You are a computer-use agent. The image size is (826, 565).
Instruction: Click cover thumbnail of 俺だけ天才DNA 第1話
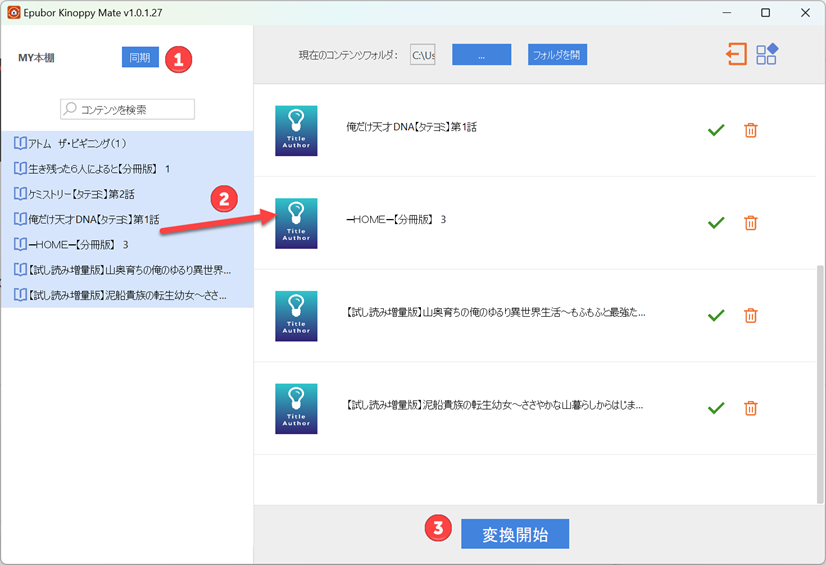point(296,131)
